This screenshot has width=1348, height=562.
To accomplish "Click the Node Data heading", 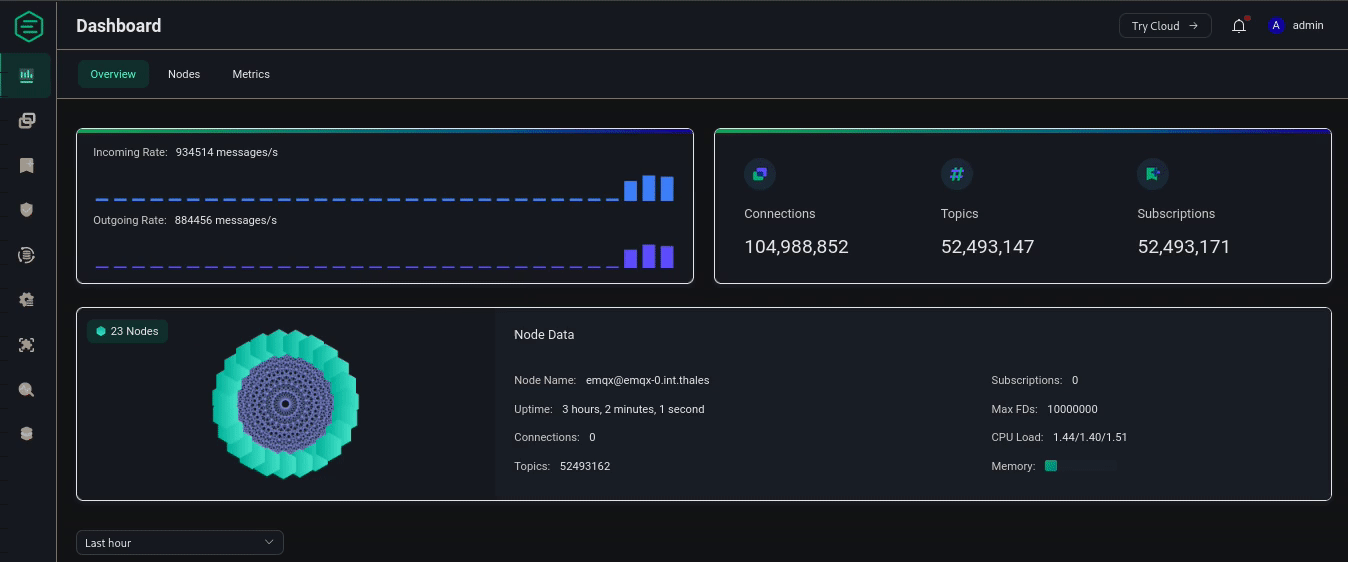I will click(544, 335).
